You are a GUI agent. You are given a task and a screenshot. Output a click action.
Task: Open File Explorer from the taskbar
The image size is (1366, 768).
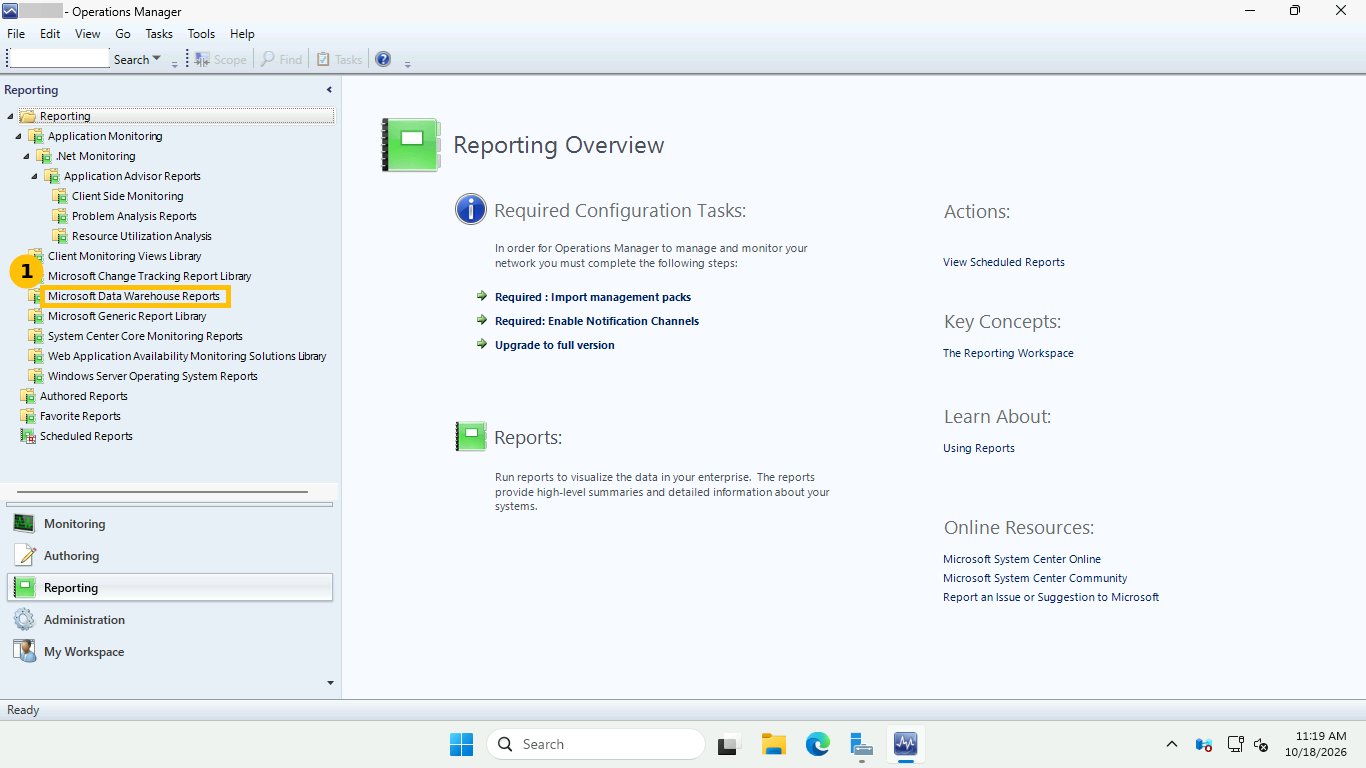coord(773,744)
